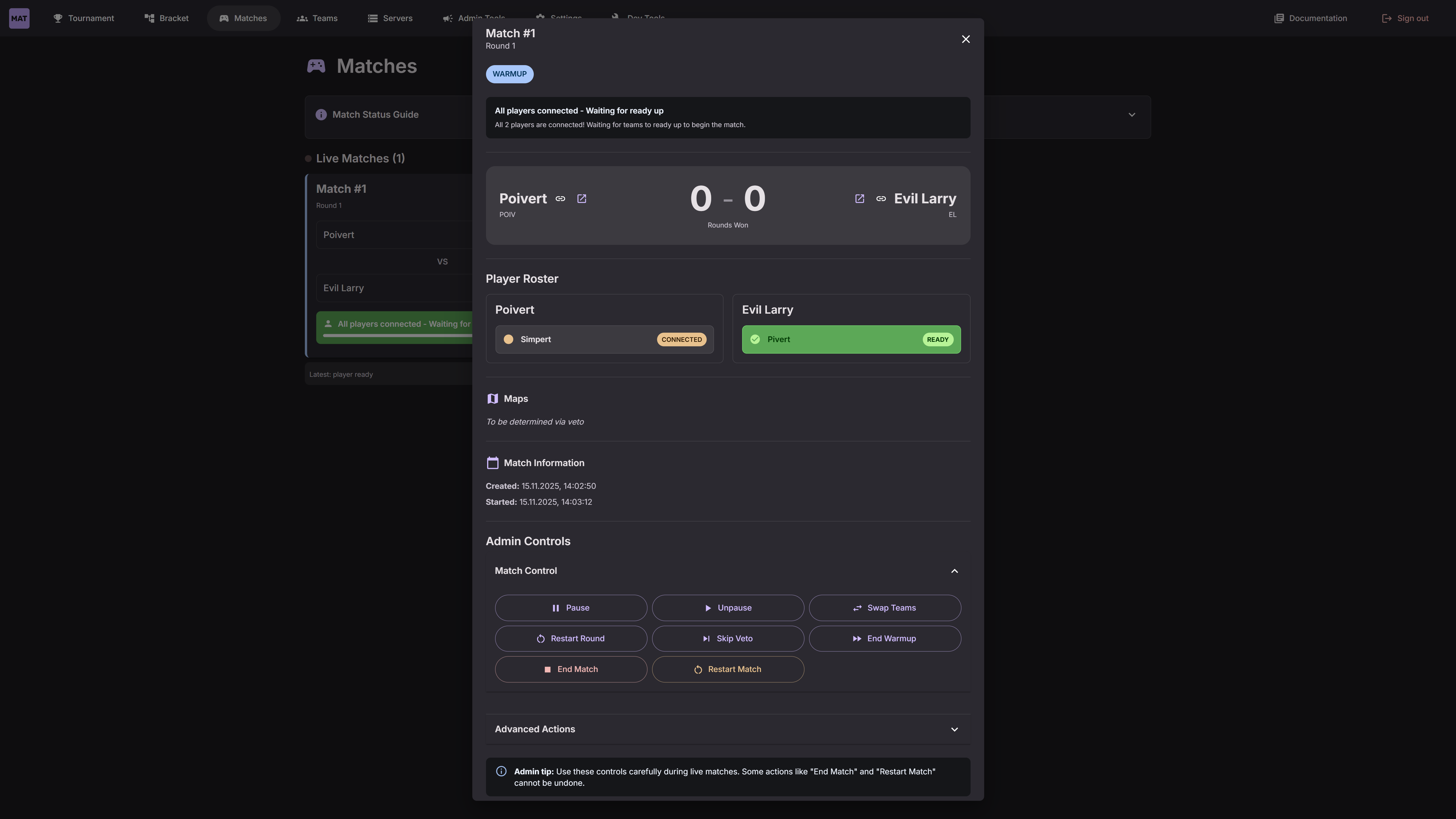The width and height of the screenshot is (1456, 819).
Task: Expand the Advanced Actions section
Action: [954, 729]
